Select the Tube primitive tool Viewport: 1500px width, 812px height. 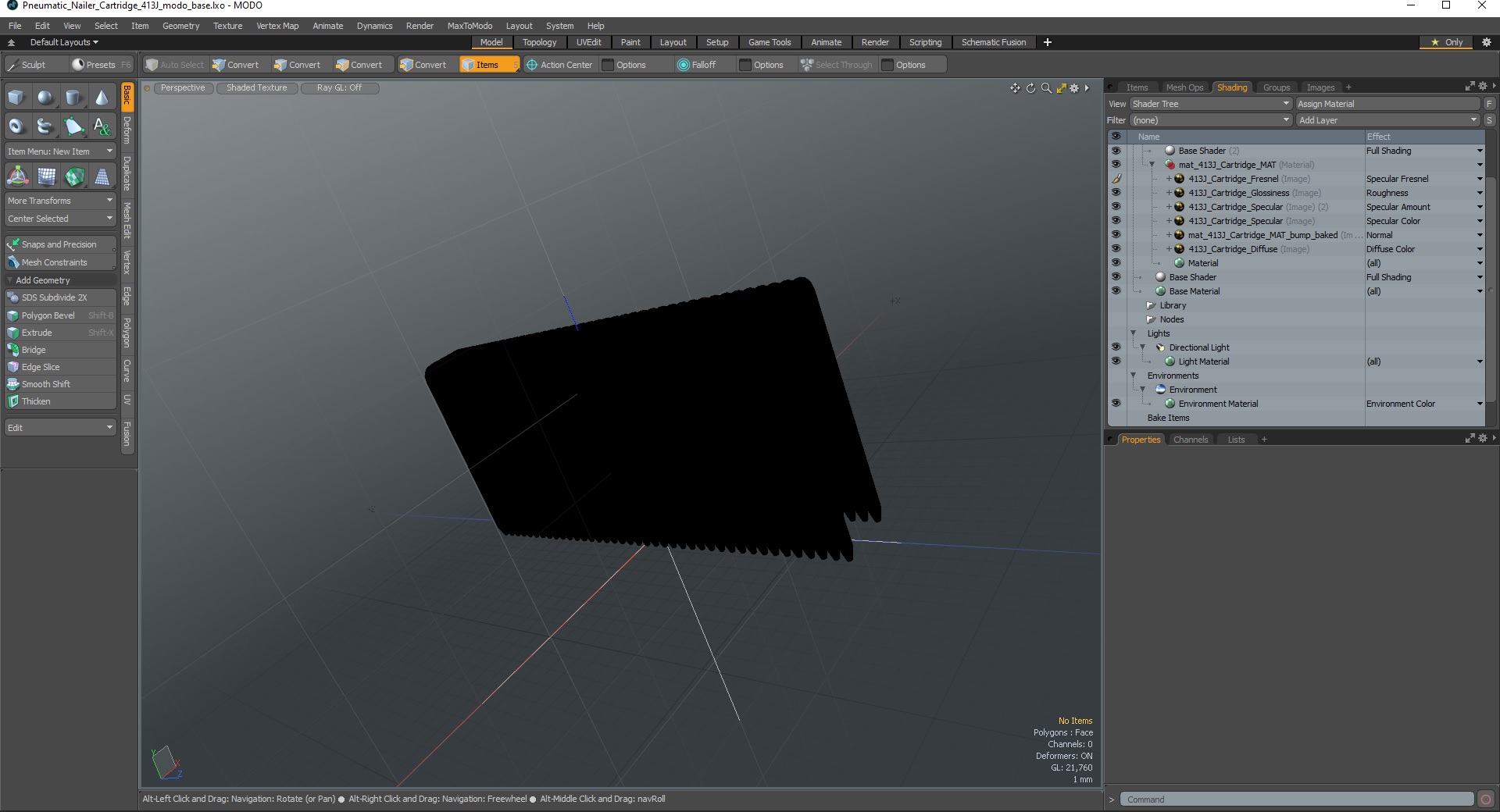click(45, 126)
